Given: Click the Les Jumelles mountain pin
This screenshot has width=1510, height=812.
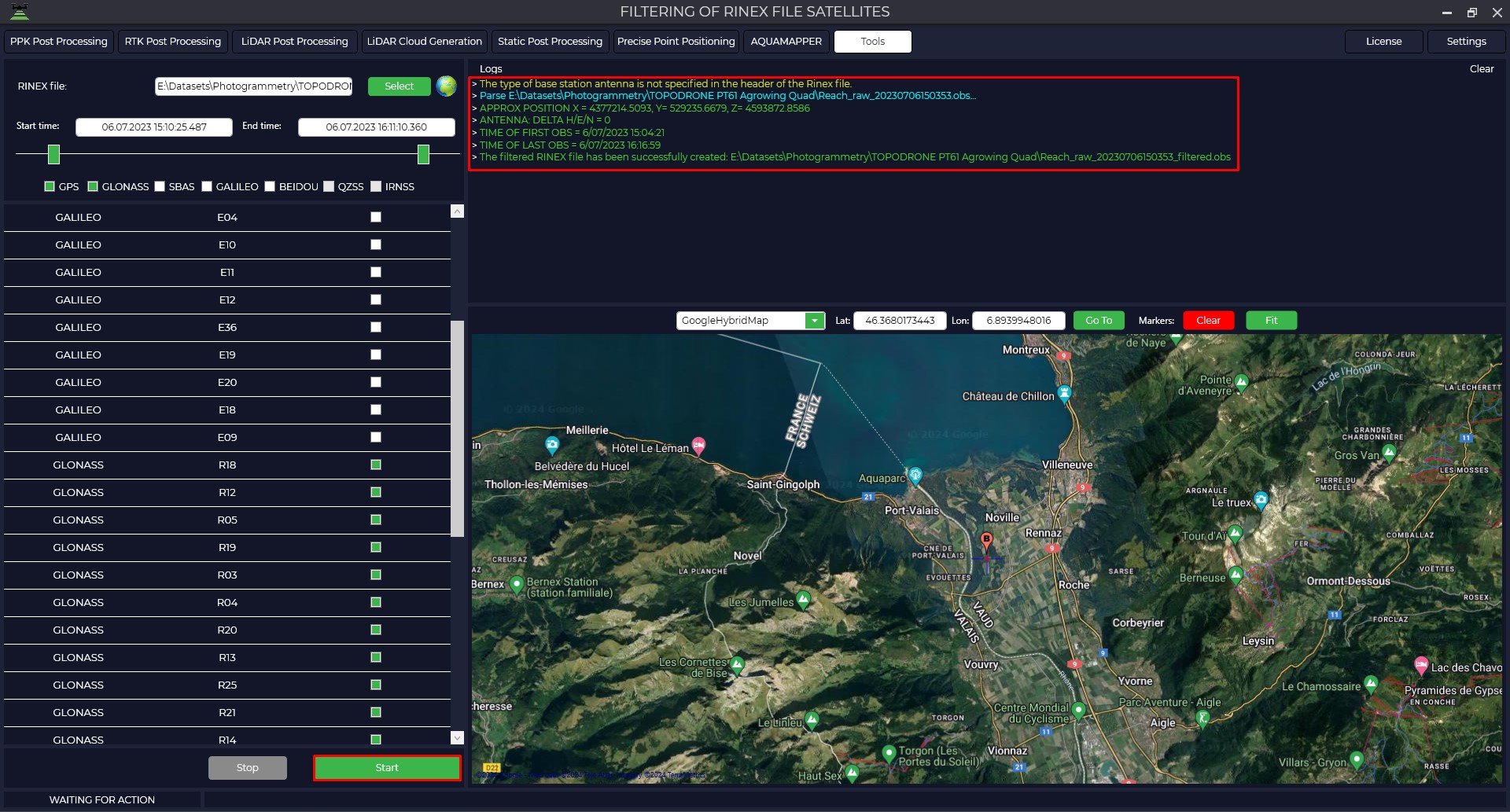Looking at the screenshot, I should tap(803, 600).
